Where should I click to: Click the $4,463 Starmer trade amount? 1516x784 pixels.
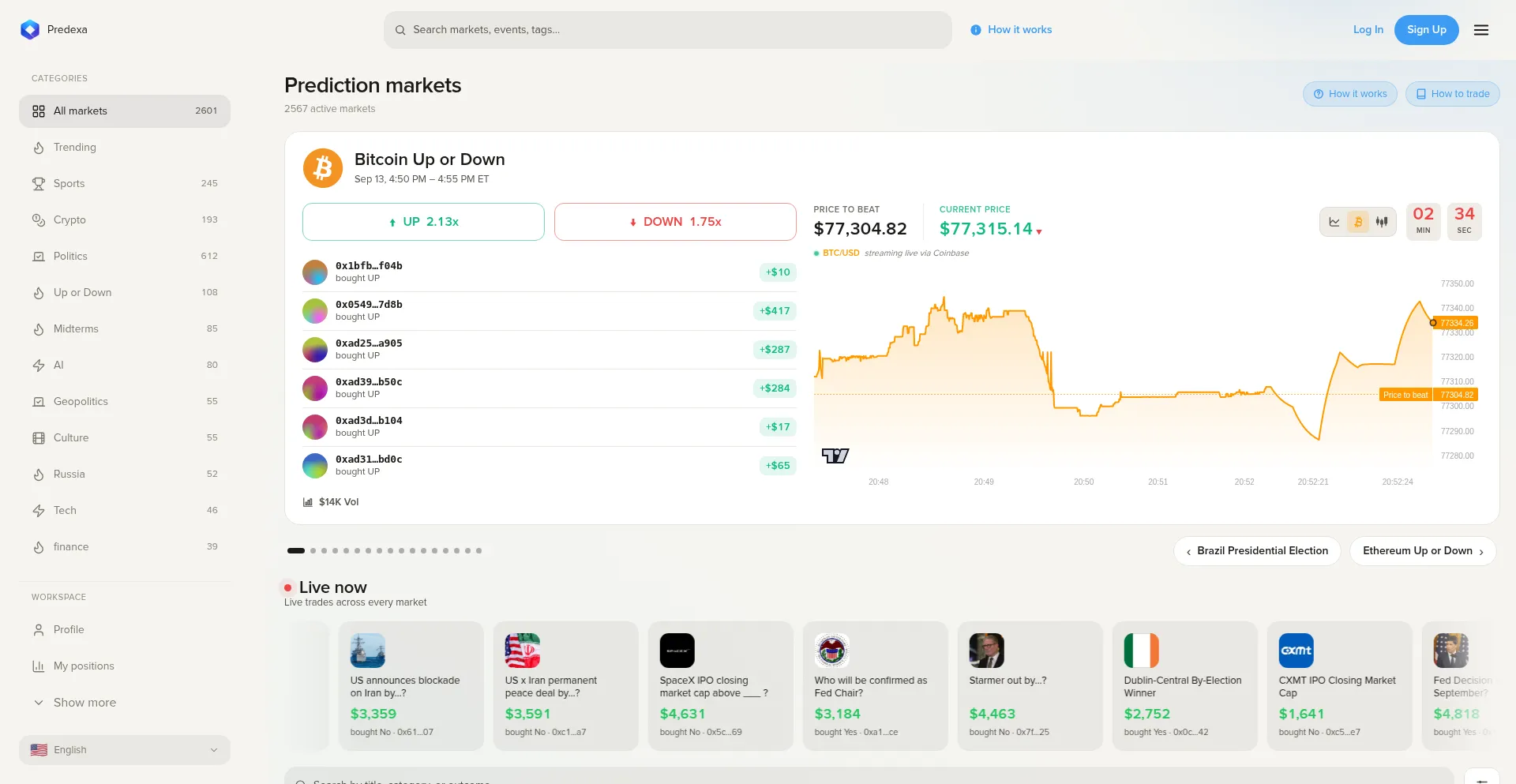click(x=993, y=714)
